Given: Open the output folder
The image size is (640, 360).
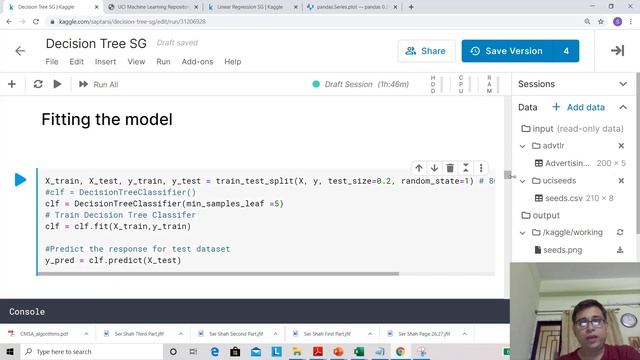Looking at the screenshot, I should tap(540, 216).
